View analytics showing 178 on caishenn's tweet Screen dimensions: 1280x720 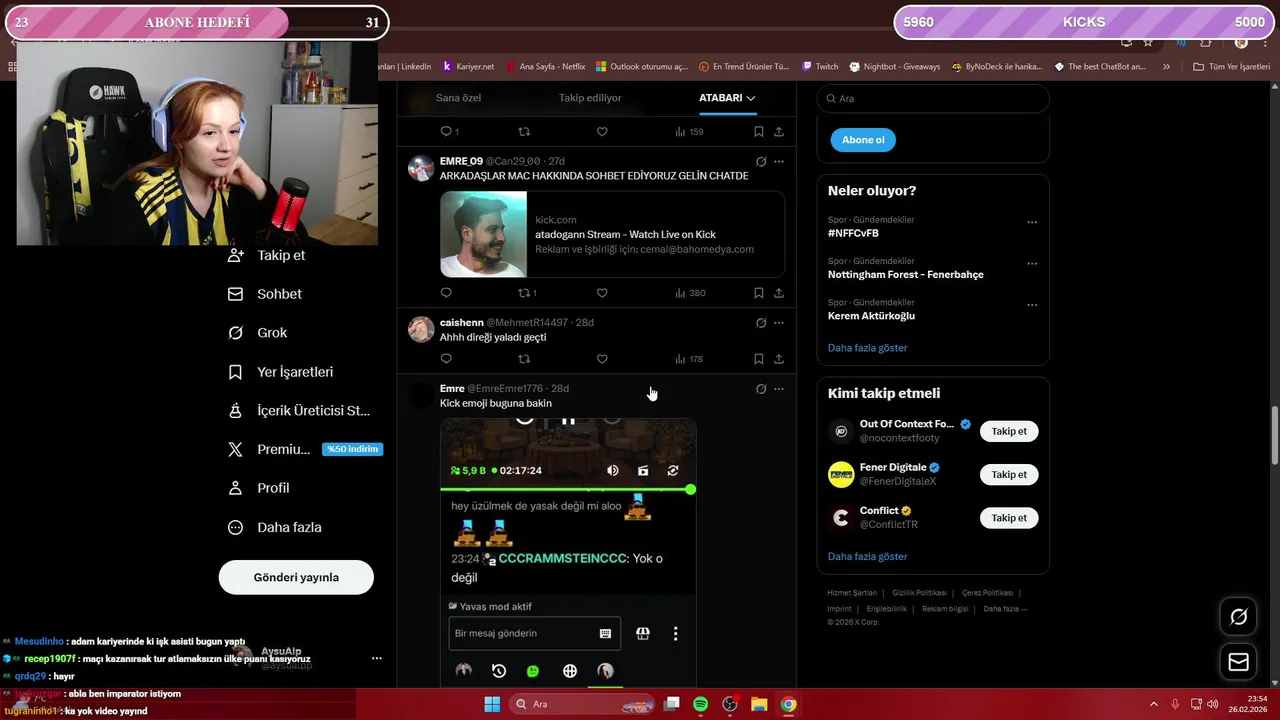[x=689, y=359]
